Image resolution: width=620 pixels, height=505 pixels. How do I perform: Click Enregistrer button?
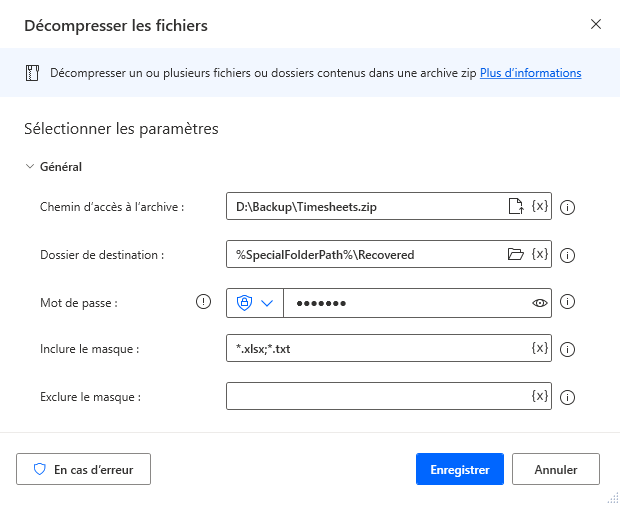[460, 469]
